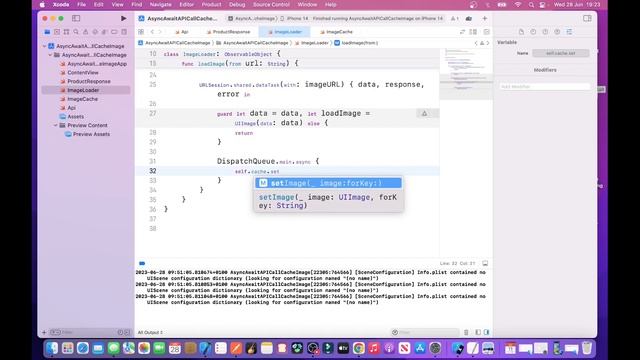Select setImage(_ image:forKey:) autocomplete suggestion

point(328,183)
